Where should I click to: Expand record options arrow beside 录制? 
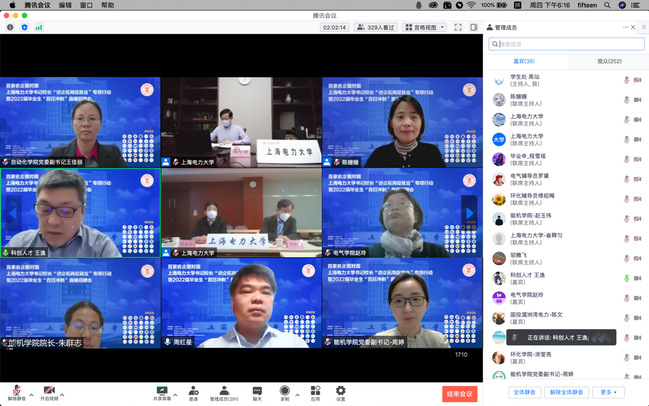coord(297,395)
